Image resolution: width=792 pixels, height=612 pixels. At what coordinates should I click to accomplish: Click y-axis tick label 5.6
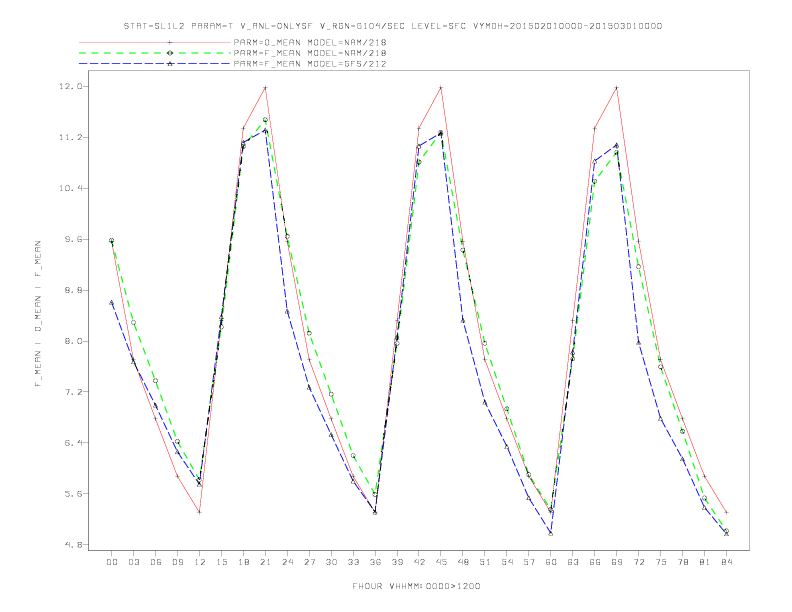click(73, 494)
